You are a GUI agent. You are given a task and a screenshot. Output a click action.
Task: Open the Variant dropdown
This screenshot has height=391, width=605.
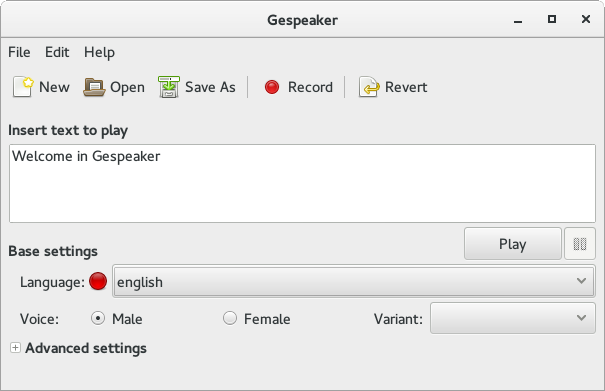pyautogui.click(x=513, y=318)
